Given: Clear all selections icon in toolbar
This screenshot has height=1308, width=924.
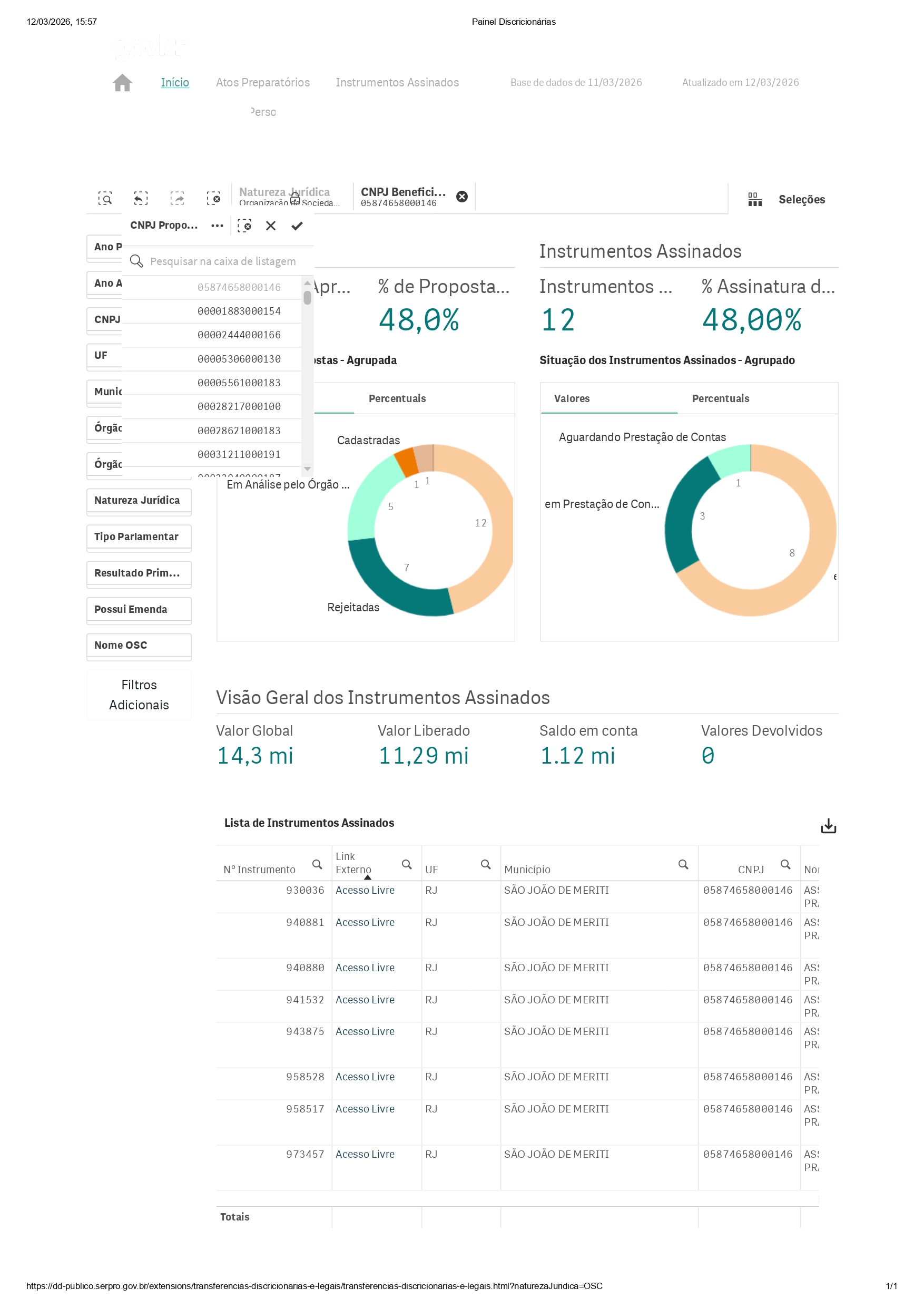Looking at the screenshot, I should click(213, 198).
